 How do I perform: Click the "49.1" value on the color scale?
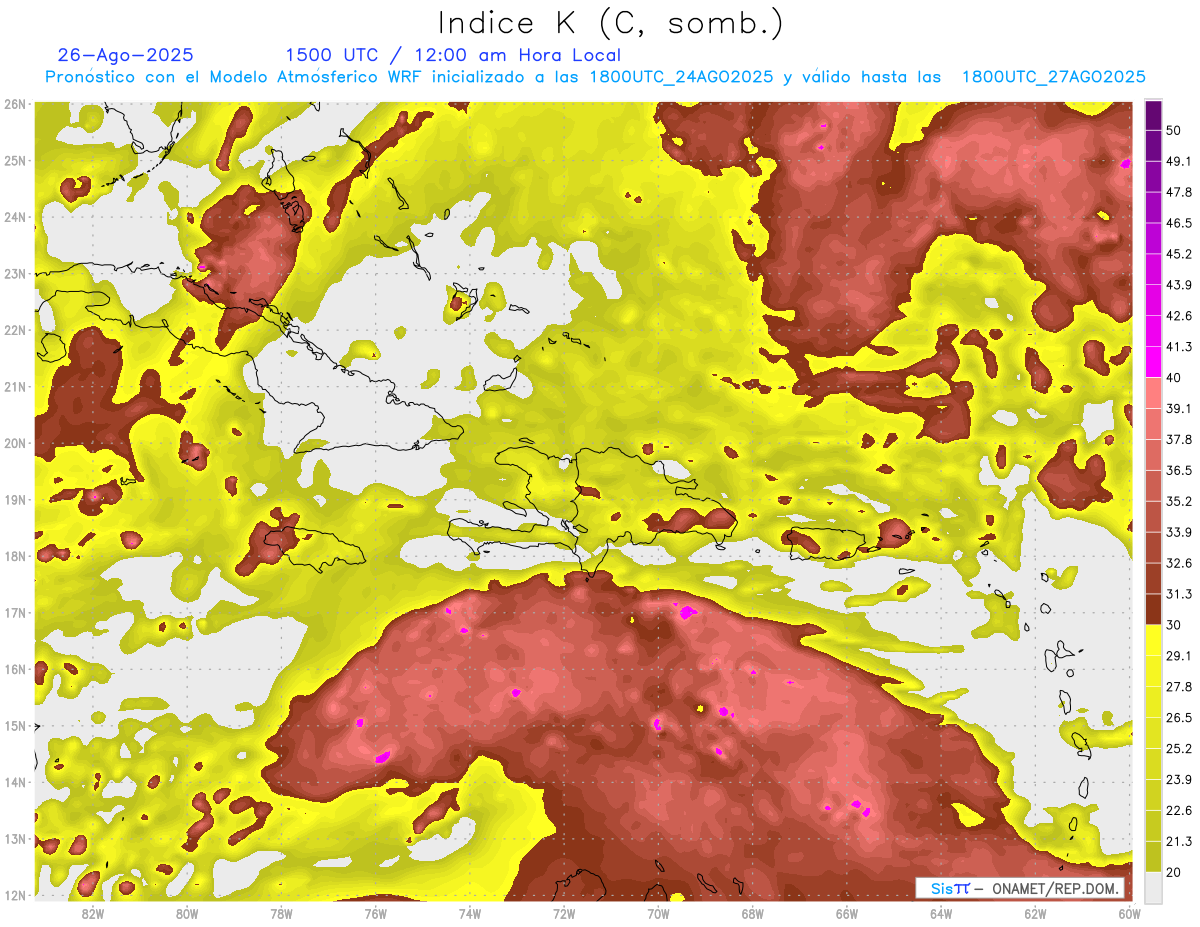click(1178, 161)
